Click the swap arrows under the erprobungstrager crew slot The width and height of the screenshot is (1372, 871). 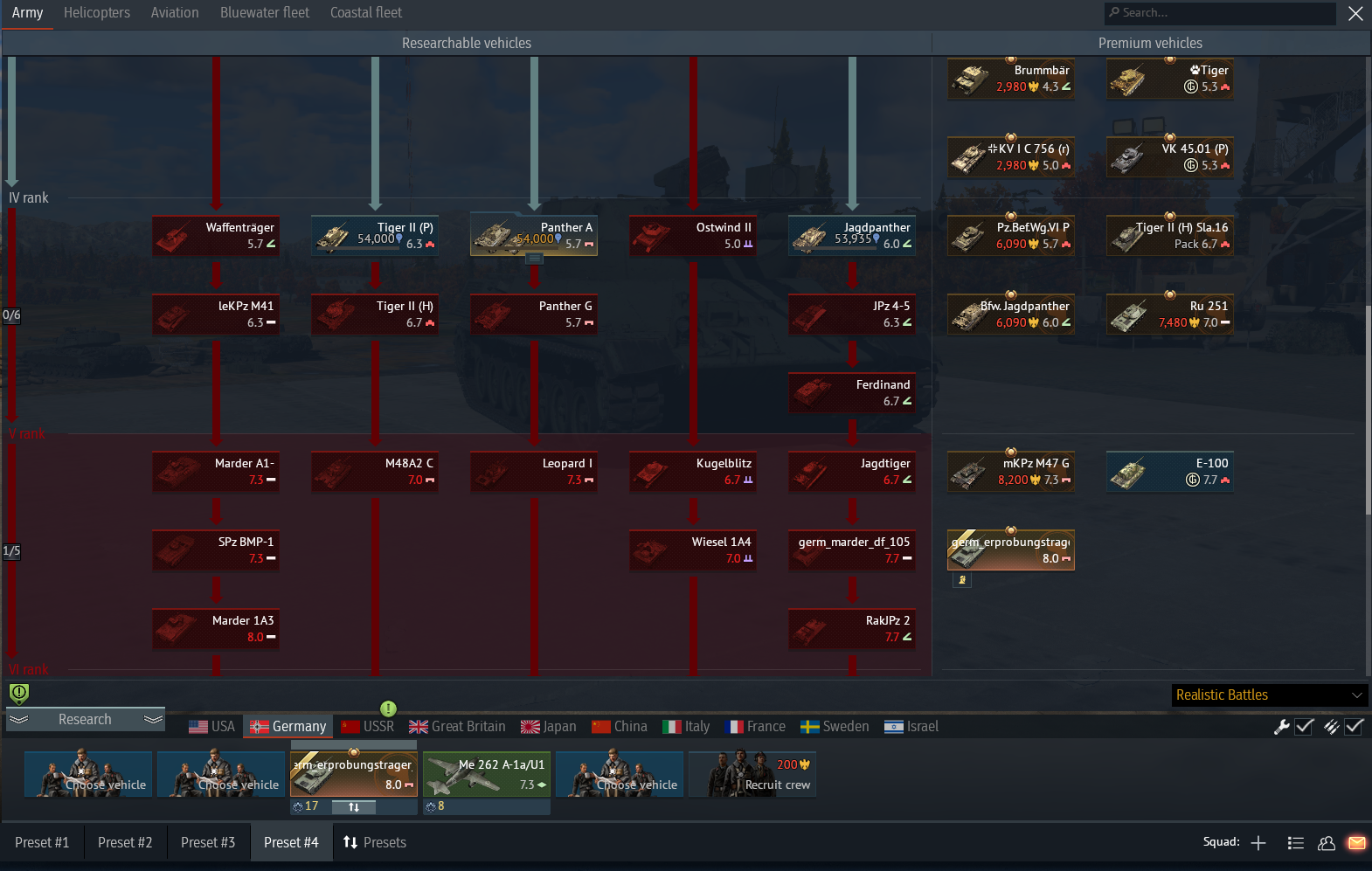[x=354, y=807]
